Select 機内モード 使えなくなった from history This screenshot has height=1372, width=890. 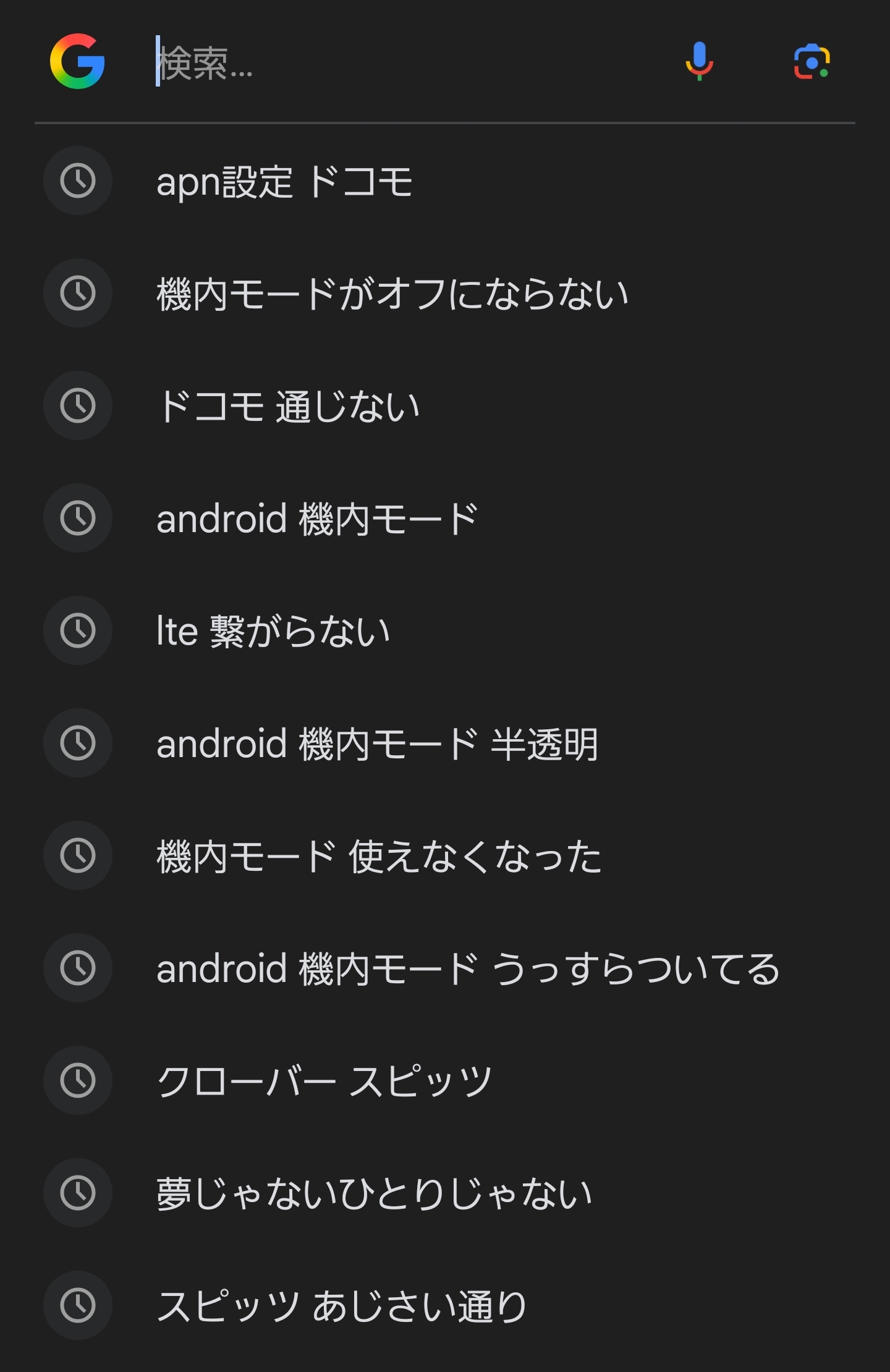tap(379, 857)
